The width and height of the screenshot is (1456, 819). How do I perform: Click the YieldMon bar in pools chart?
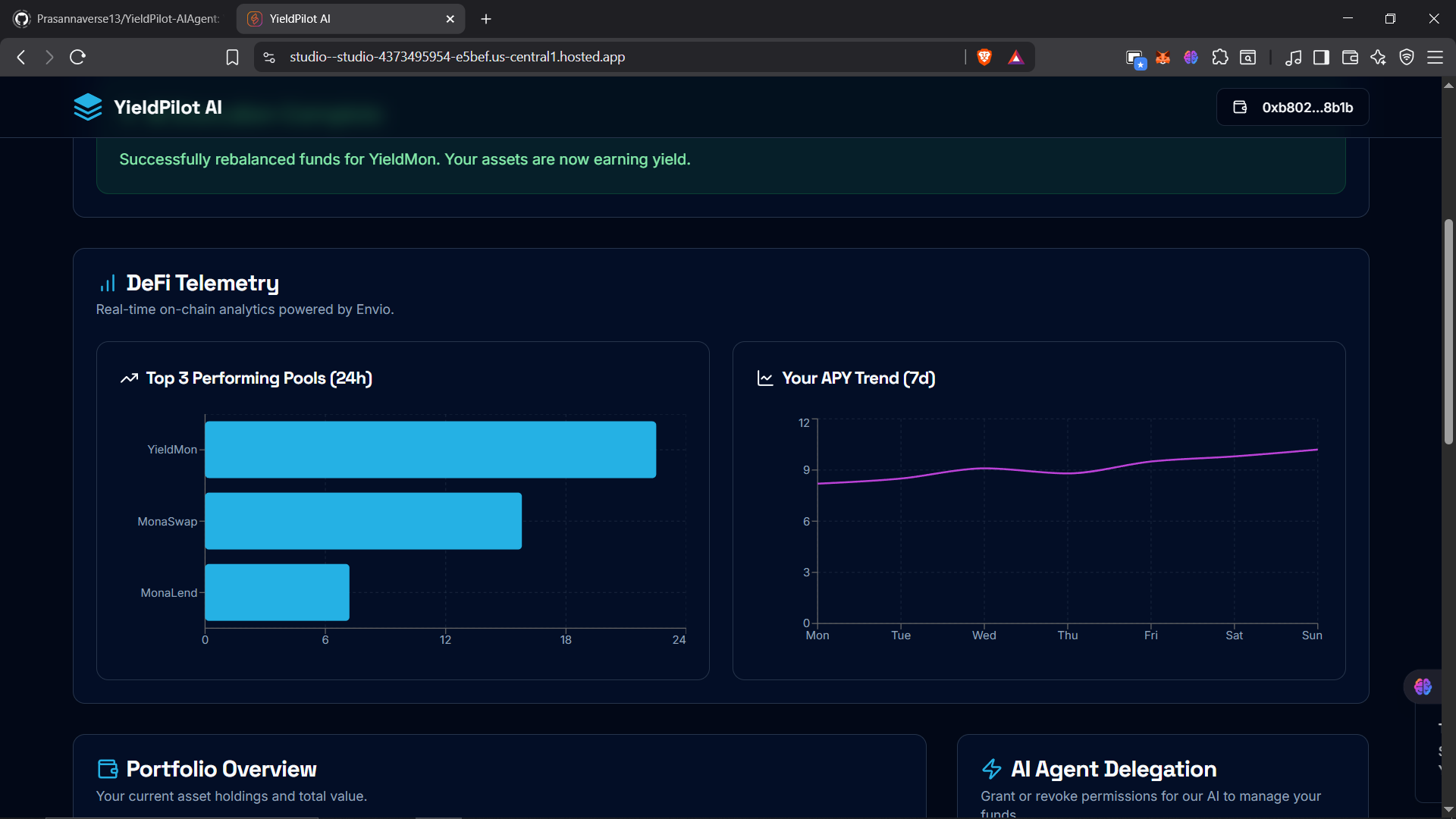430,450
